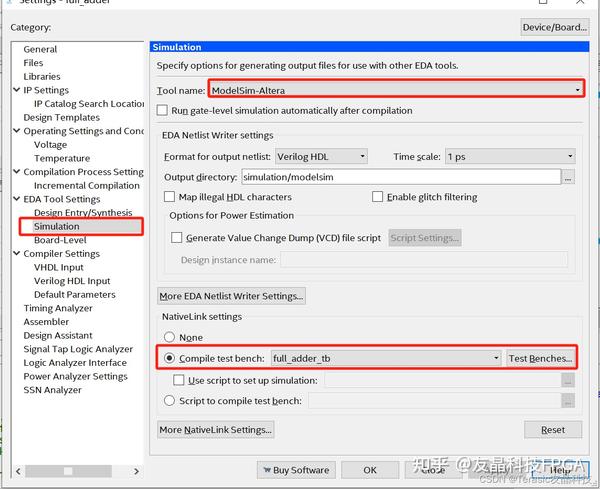Check Use script to set up simulation
The width and height of the screenshot is (600, 489).
[178, 380]
